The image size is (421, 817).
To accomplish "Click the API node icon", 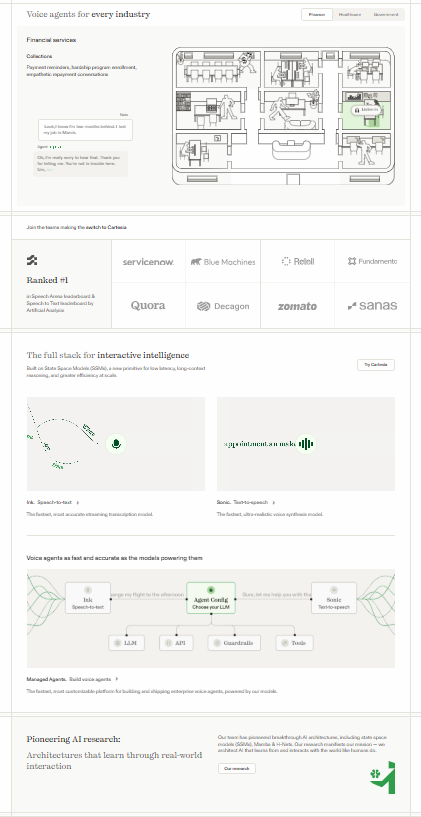I will click(168, 643).
